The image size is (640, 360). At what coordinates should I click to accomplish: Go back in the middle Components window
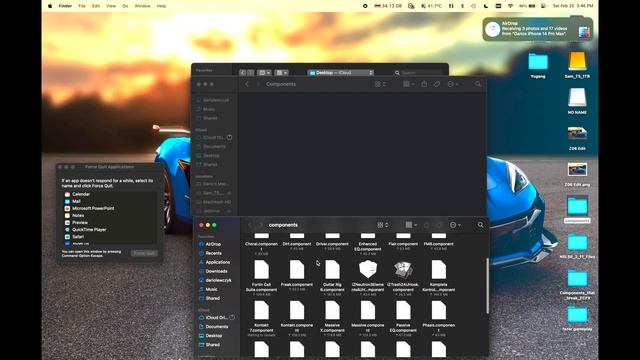click(247, 84)
